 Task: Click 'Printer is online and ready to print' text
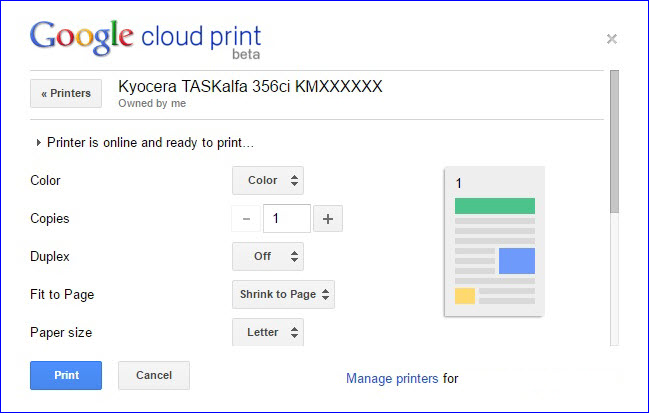click(150, 143)
